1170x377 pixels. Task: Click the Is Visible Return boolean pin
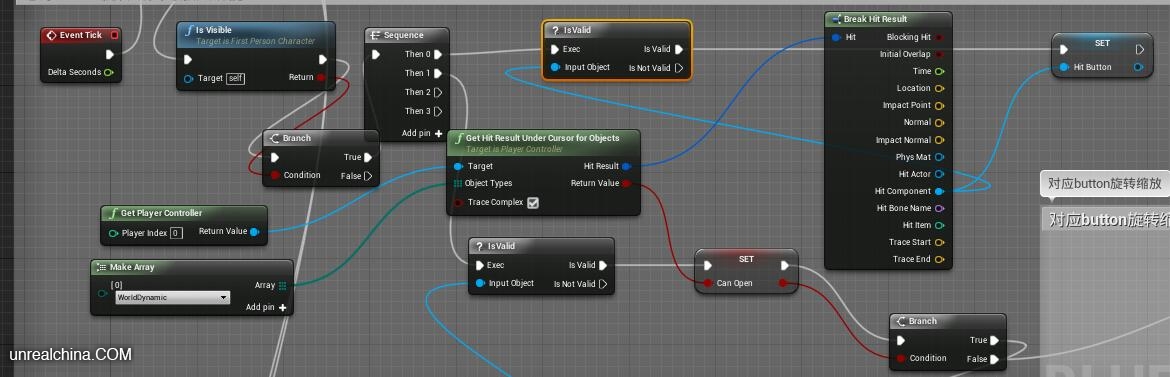(x=321, y=78)
